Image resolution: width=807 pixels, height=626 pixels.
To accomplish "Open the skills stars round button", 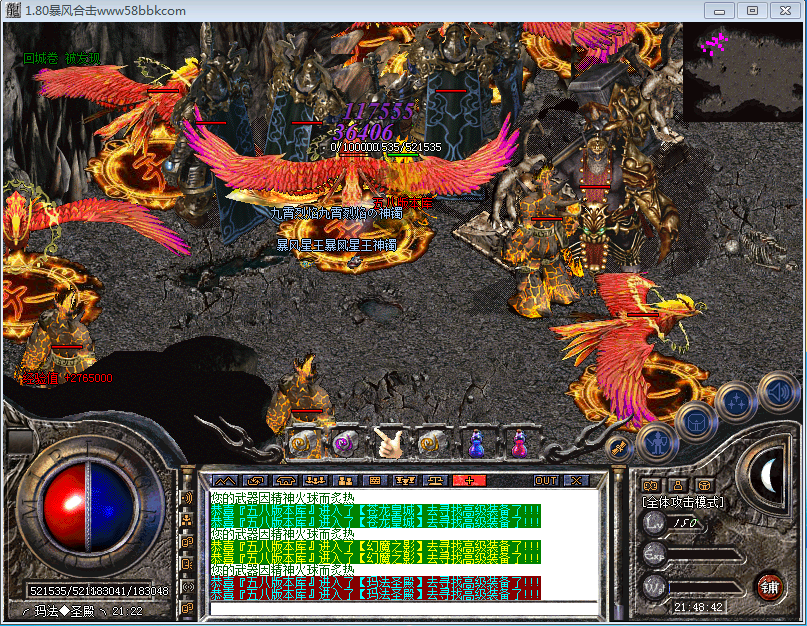I will click(x=736, y=403).
